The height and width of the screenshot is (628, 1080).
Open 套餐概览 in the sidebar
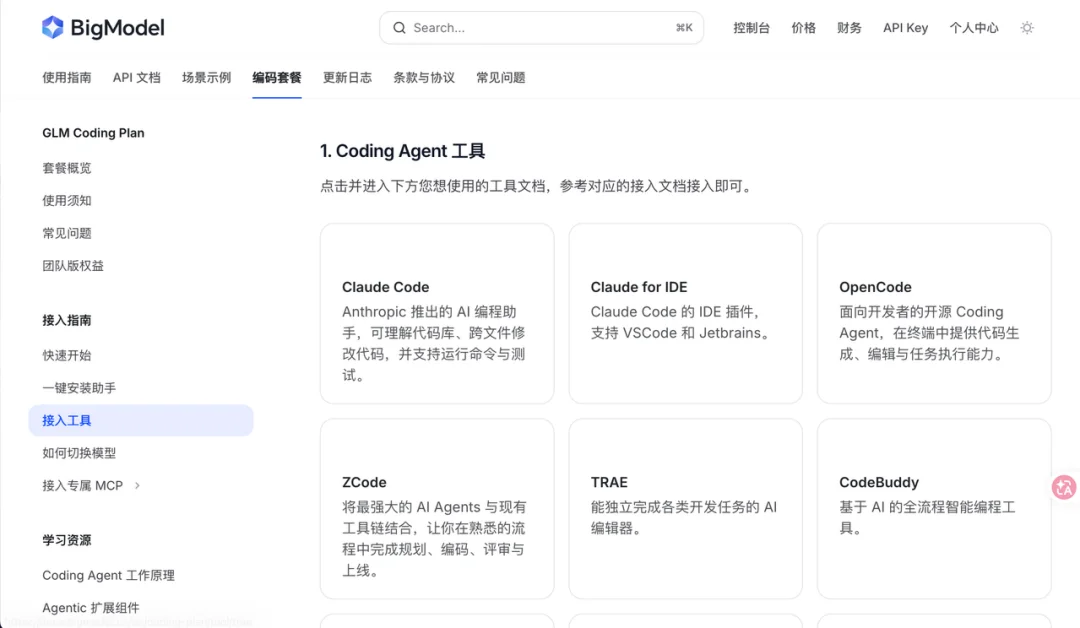67,168
